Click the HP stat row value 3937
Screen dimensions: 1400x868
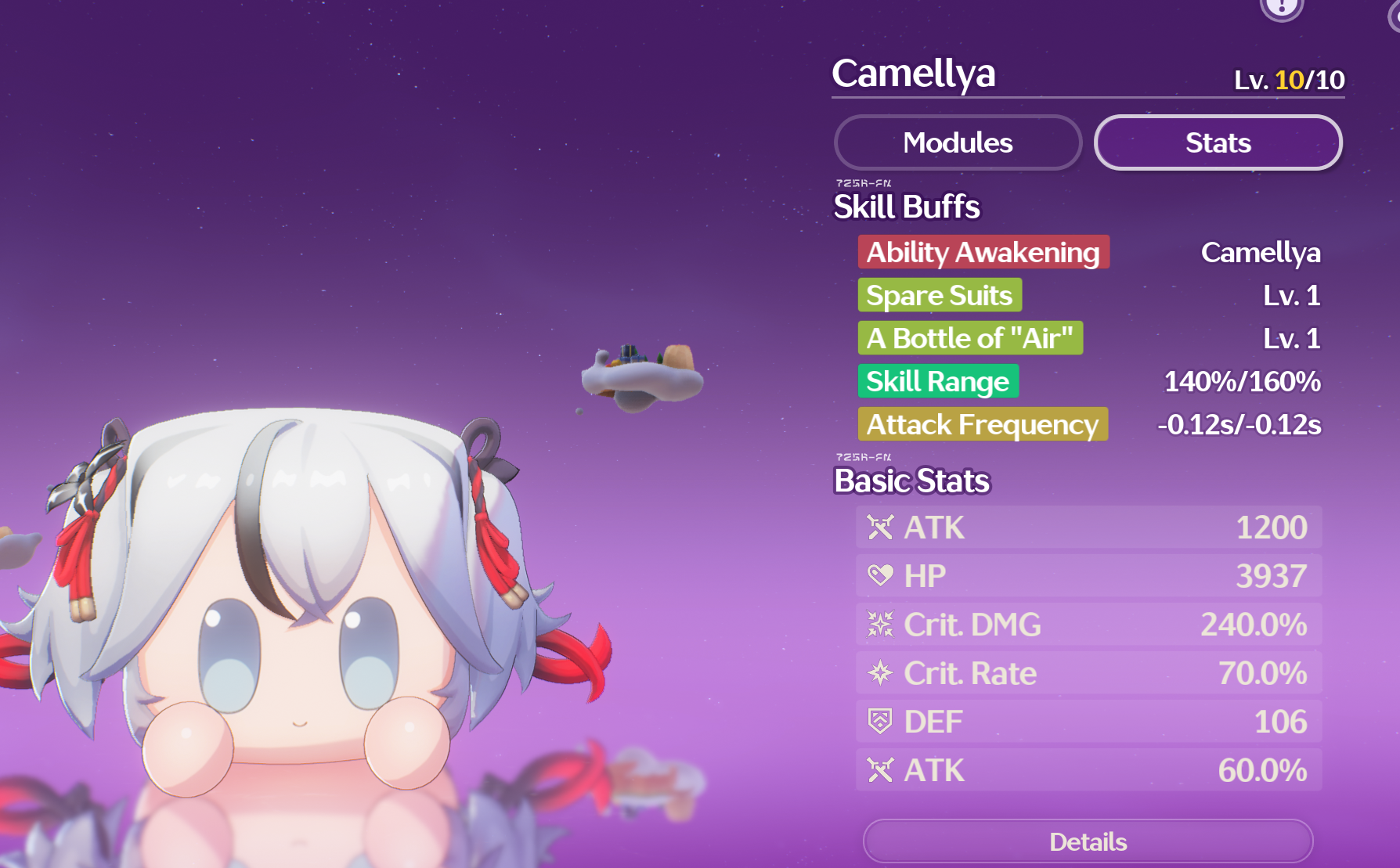click(1272, 576)
